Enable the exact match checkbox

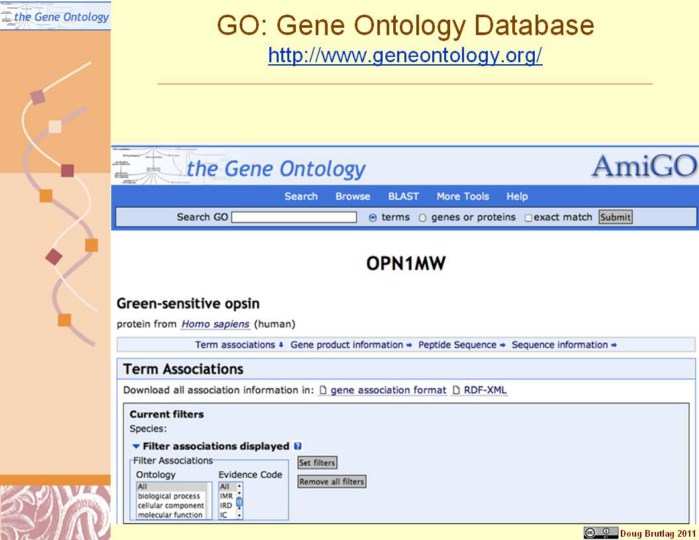click(x=528, y=217)
